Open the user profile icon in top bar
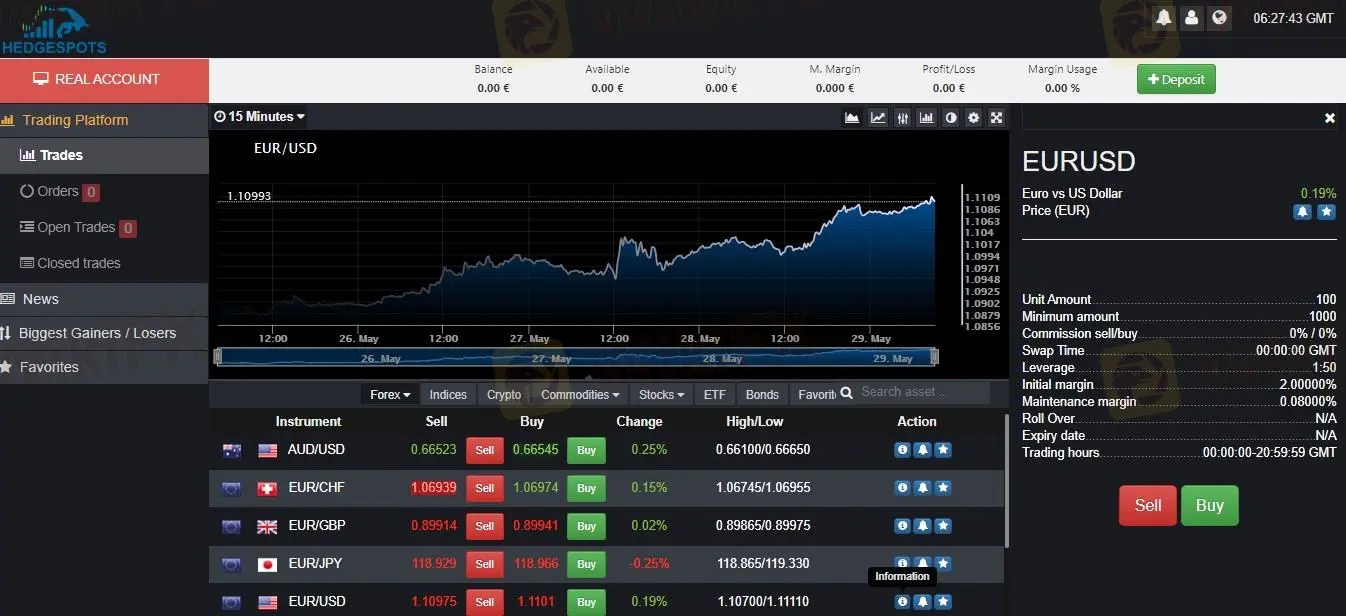Viewport: 1346px width, 616px height. pos(1191,17)
